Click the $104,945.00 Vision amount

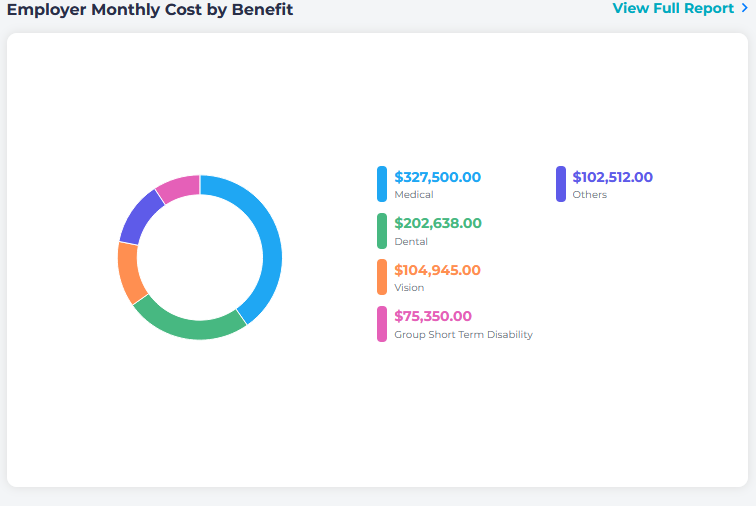pos(437,270)
